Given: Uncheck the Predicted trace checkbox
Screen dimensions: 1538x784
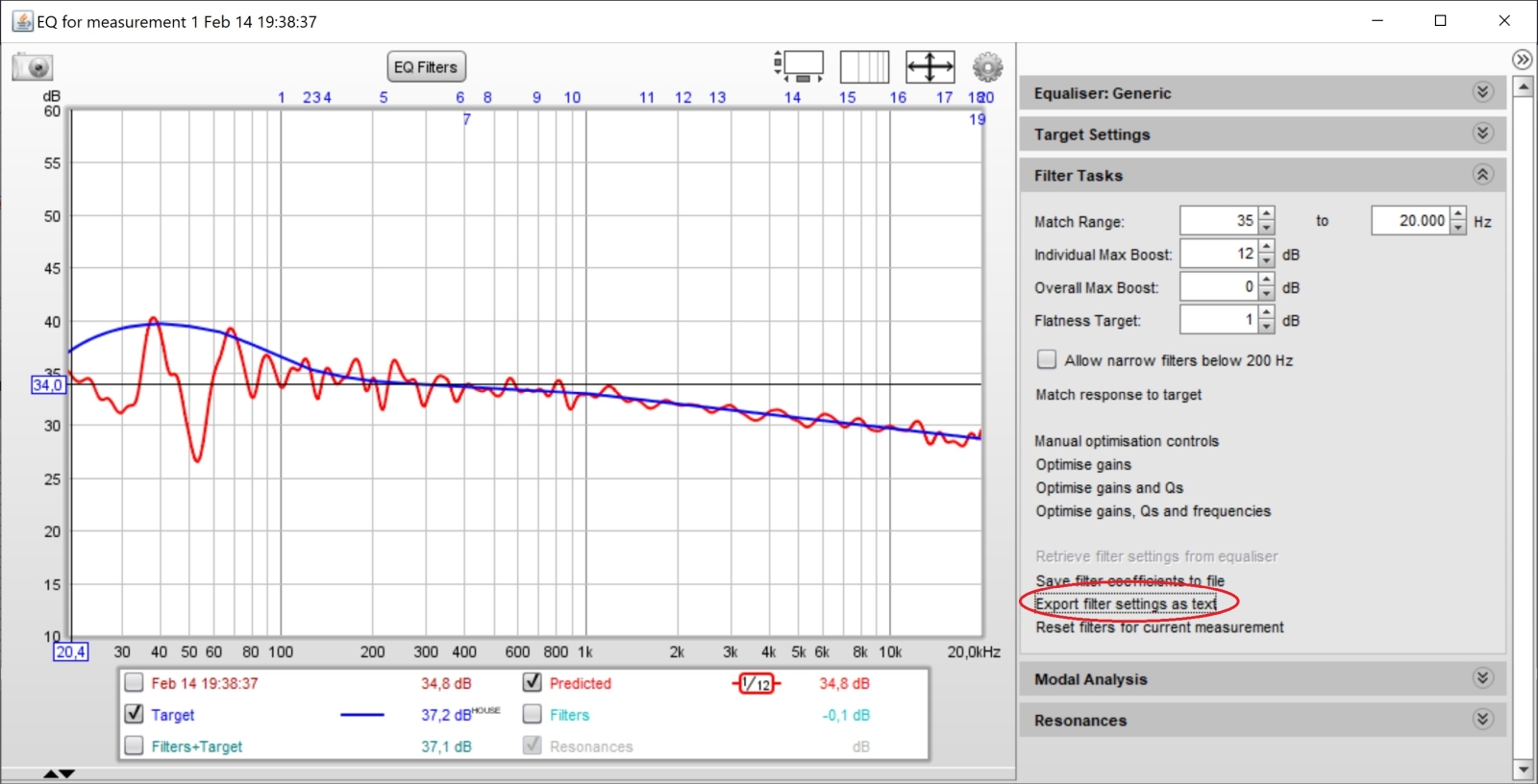Looking at the screenshot, I should [532, 683].
